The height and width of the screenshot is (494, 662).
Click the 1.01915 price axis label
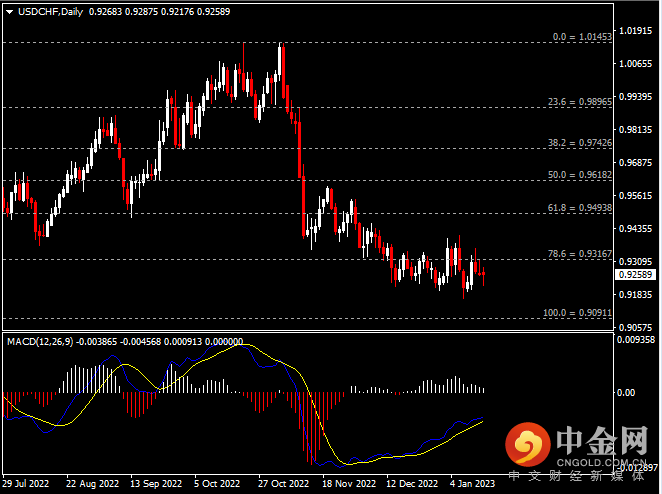coord(637,31)
